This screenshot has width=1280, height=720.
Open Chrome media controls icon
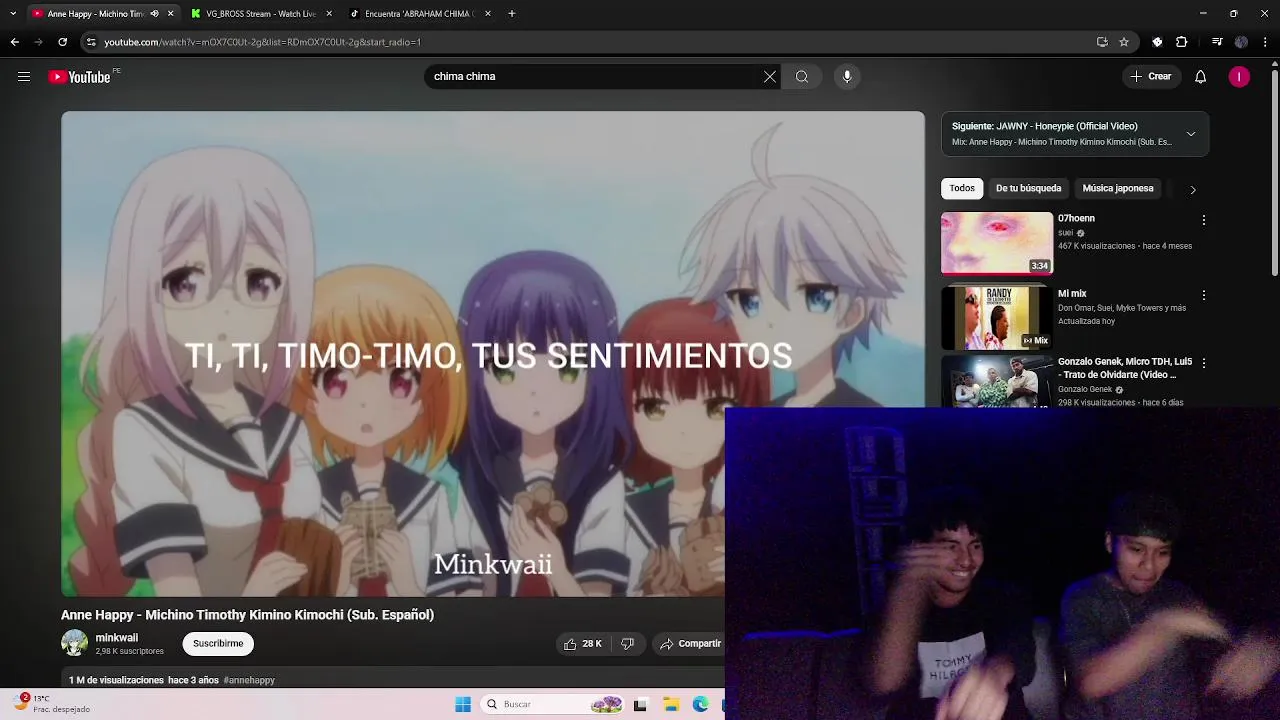point(1217,42)
